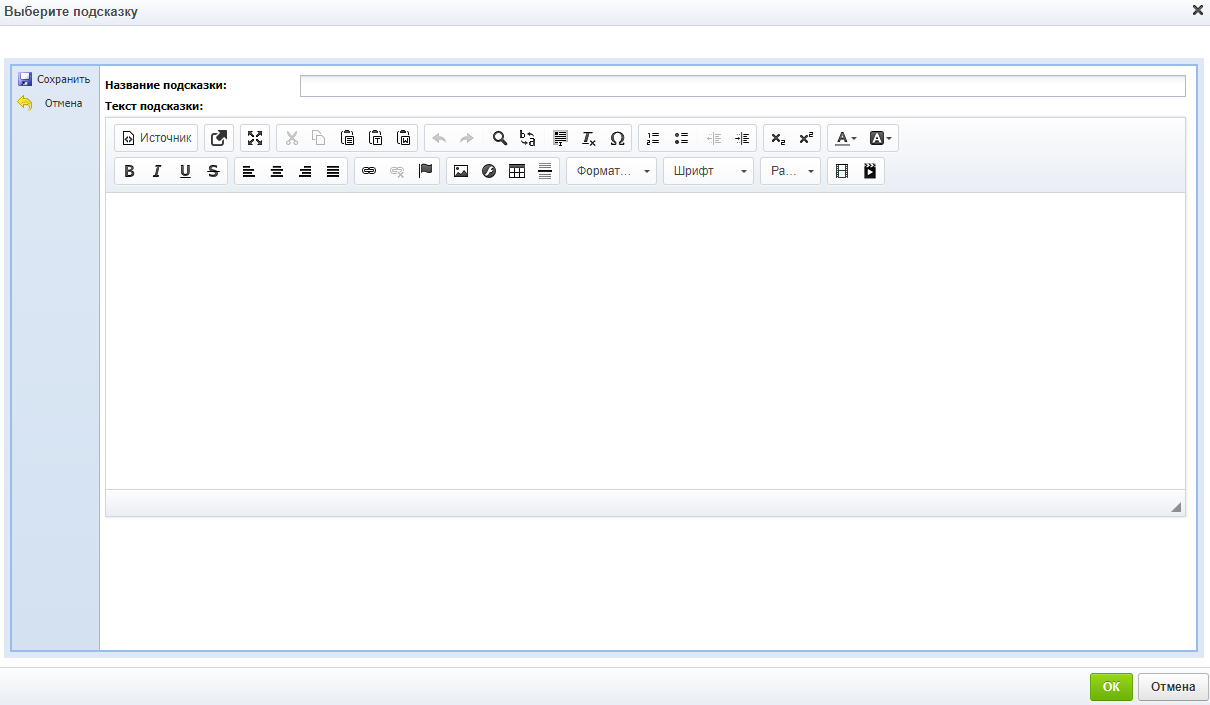Toggle maximize editor icon
Image resolution: width=1210 pixels, height=705 pixels.
[255, 138]
